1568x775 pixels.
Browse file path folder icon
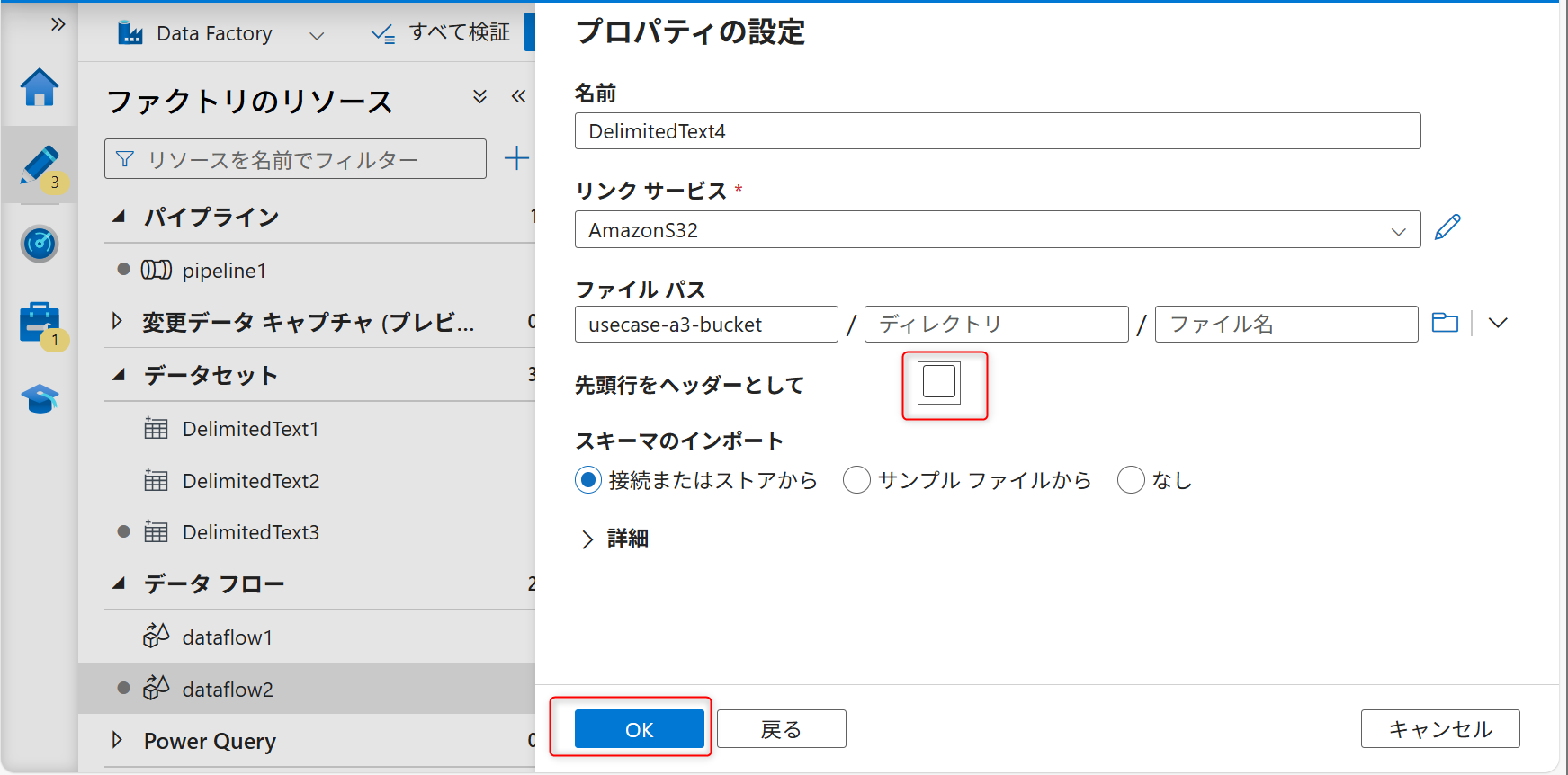click(1445, 322)
